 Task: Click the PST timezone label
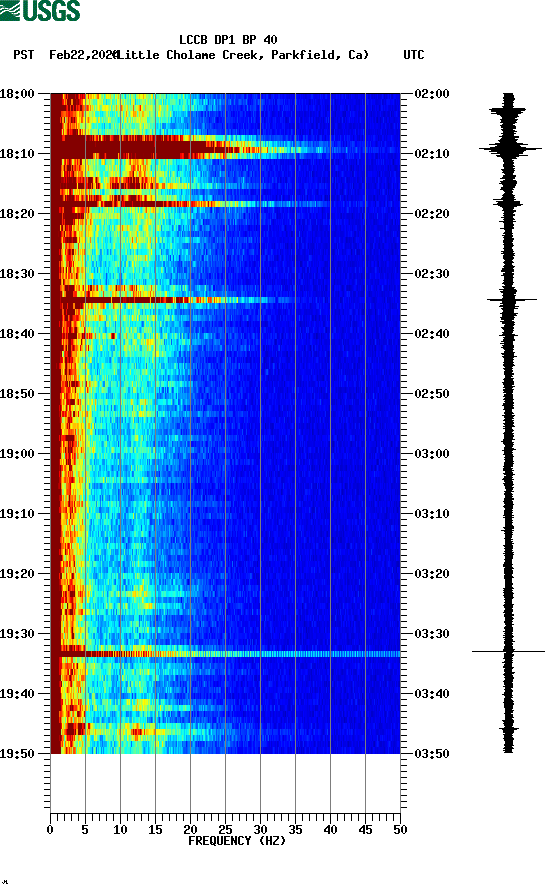[x=23, y=55]
